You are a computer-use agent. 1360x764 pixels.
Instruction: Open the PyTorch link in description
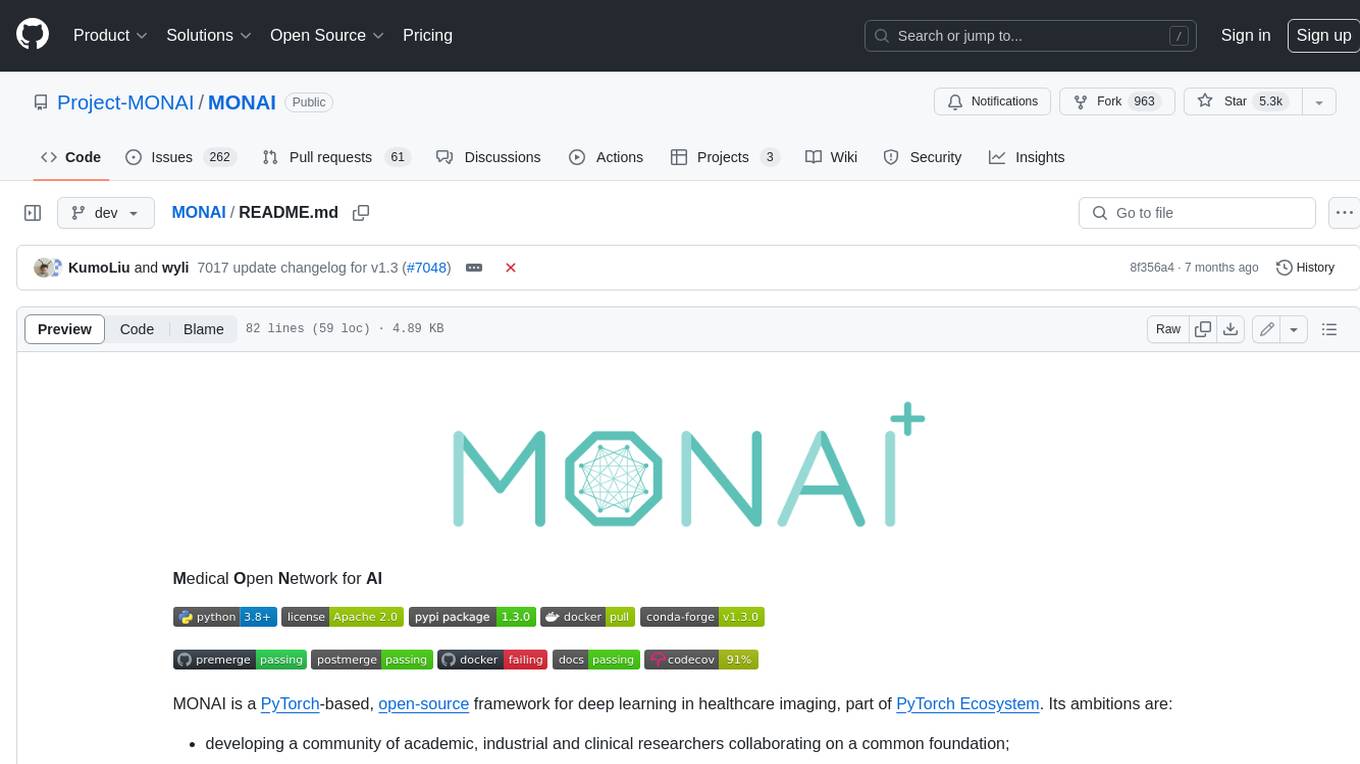pyautogui.click(x=290, y=704)
